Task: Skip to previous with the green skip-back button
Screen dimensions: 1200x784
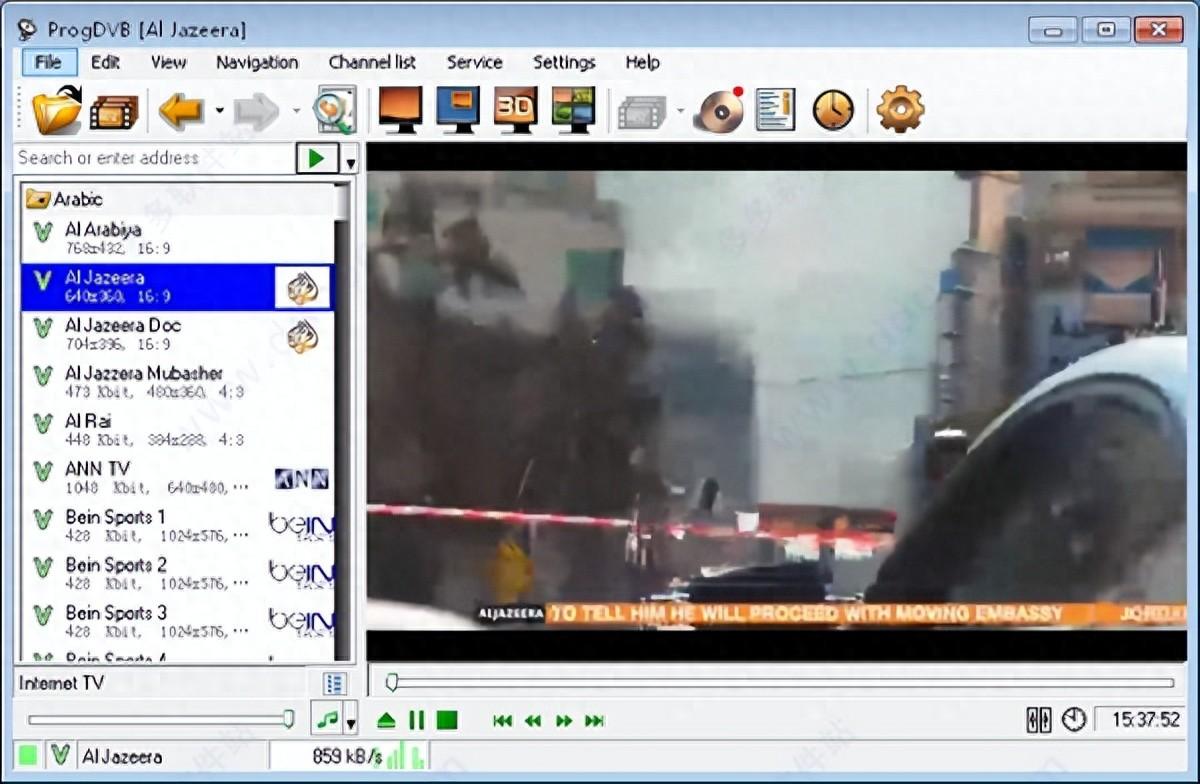Action: [x=503, y=720]
